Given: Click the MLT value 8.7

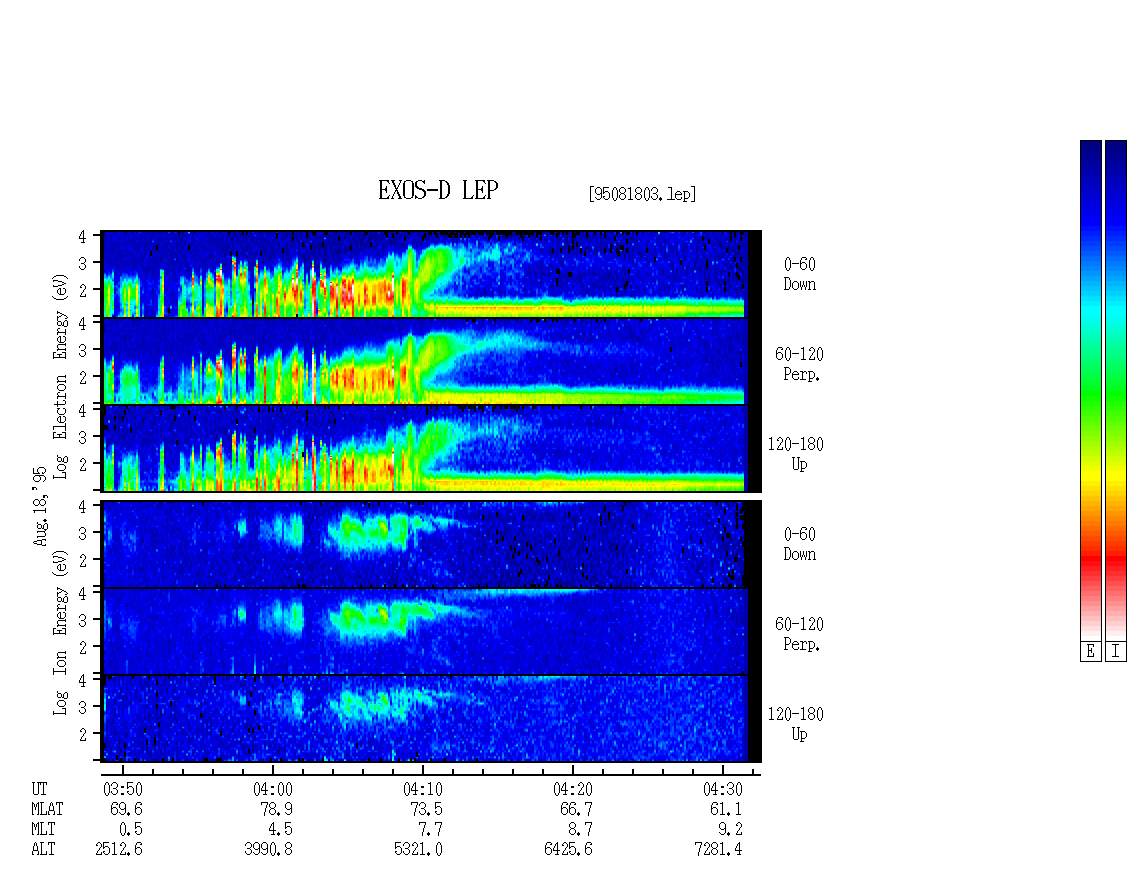Looking at the screenshot, I should point(580,830).
